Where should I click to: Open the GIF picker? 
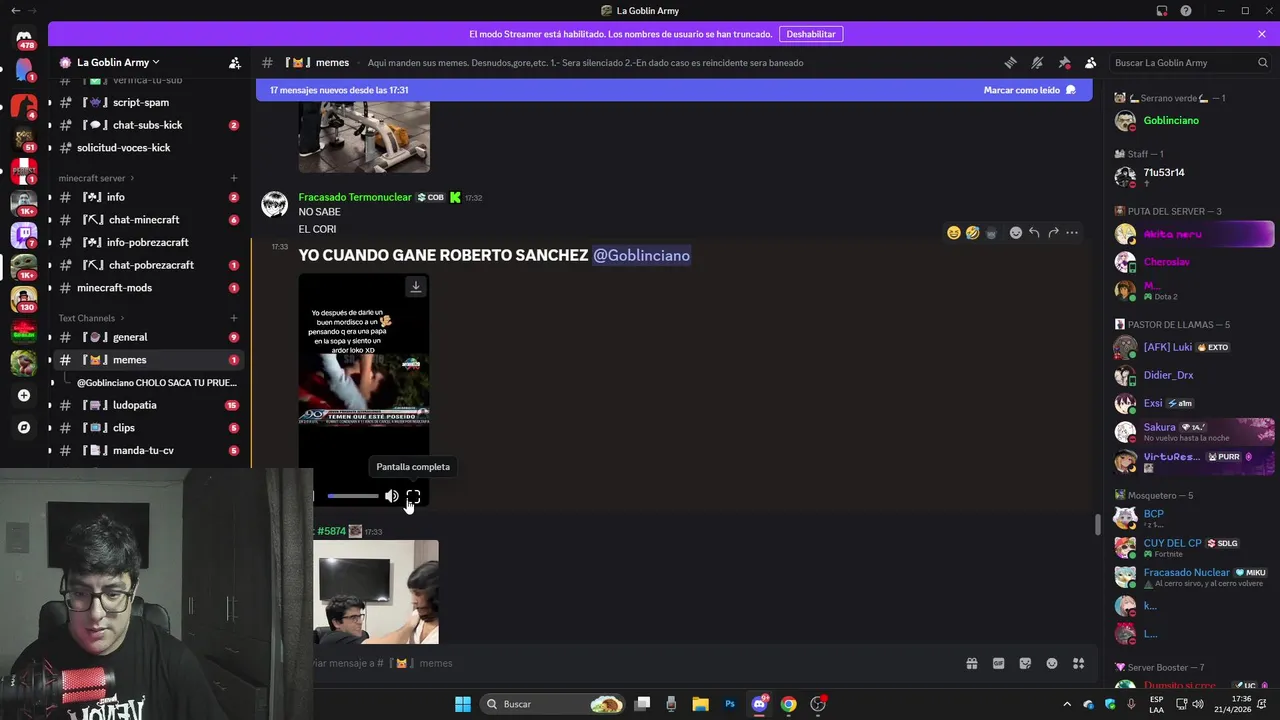pyautogui.click(x=998, y=663)
